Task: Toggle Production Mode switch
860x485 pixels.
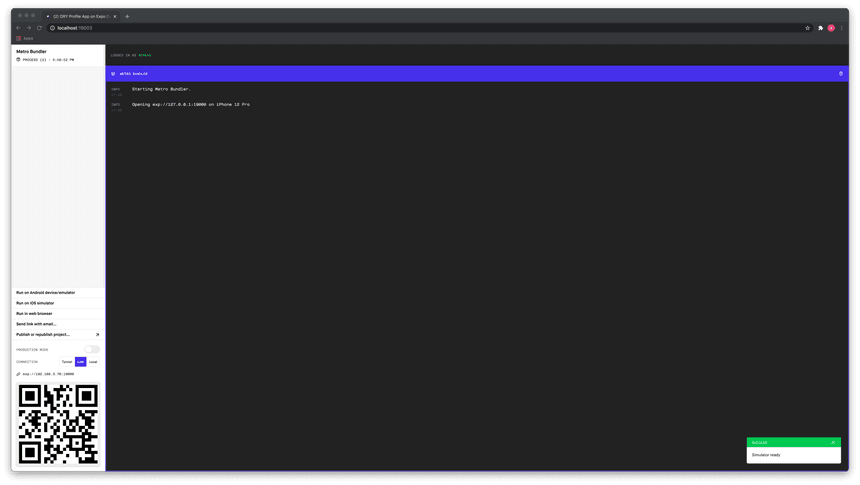Action: [x=92, y=349]
